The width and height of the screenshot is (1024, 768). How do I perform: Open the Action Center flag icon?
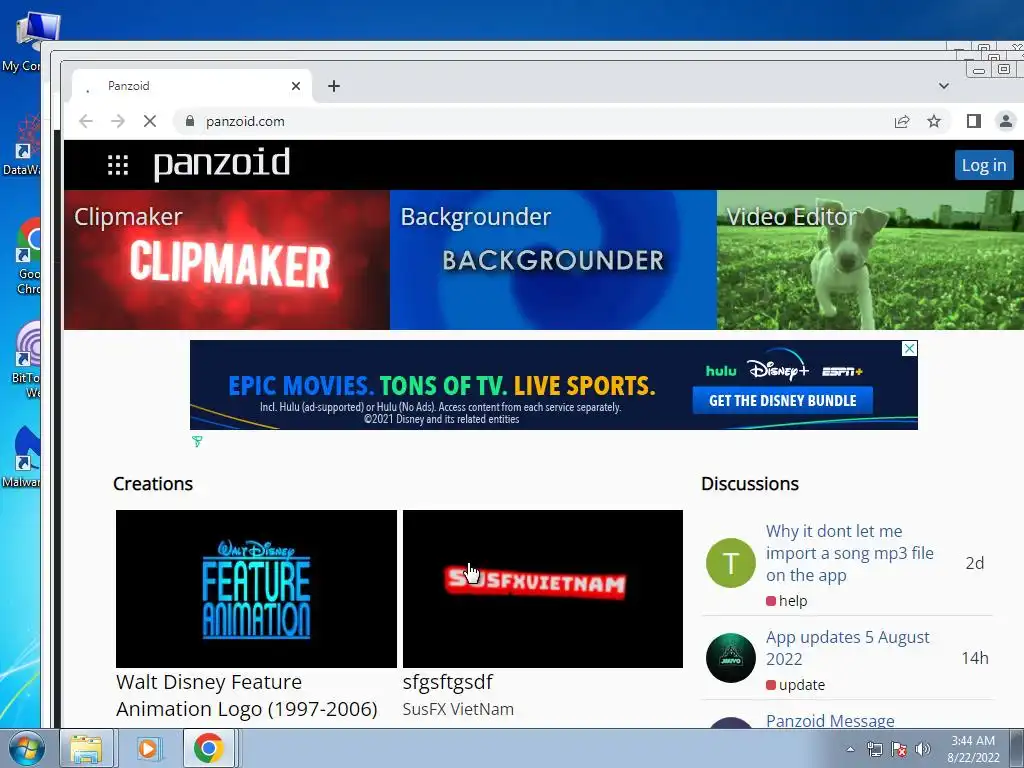pyautogui.click(x=899, y=749)
